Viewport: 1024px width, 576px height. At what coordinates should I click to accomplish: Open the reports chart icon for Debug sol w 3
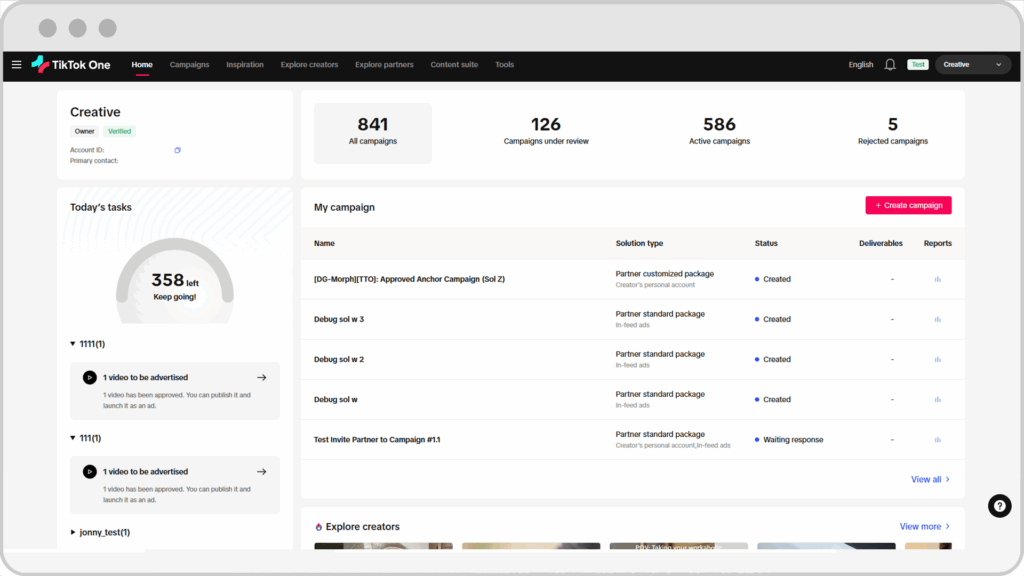point(937,320)
